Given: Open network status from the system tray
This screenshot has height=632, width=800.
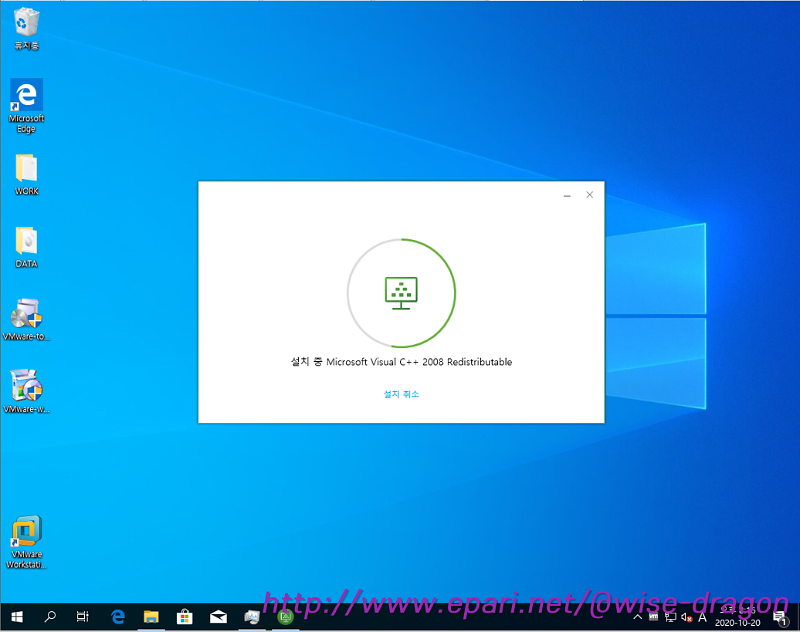Looking at the screenshot, I should click(670, 618).
